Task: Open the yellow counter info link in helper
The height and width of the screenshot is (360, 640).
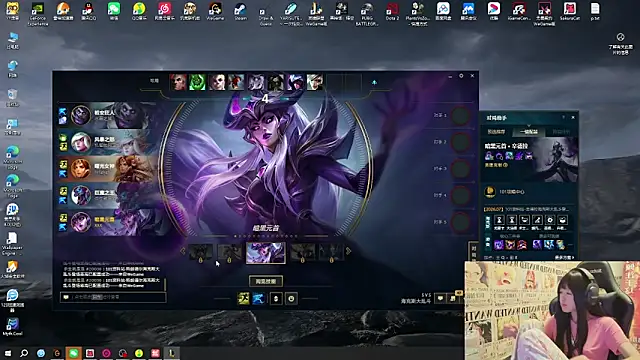Action: click(x=496, y=165)
